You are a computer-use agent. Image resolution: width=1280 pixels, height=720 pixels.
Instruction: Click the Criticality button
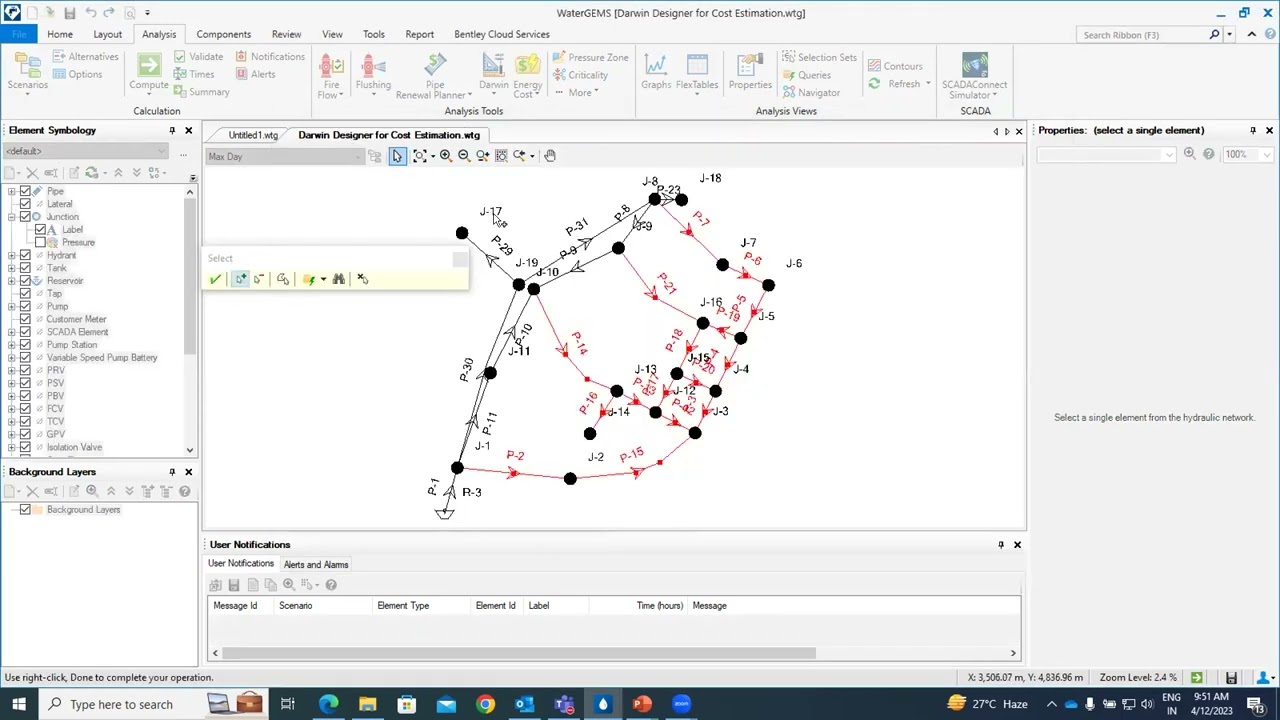pyautogui.click(x=580, y=75)
